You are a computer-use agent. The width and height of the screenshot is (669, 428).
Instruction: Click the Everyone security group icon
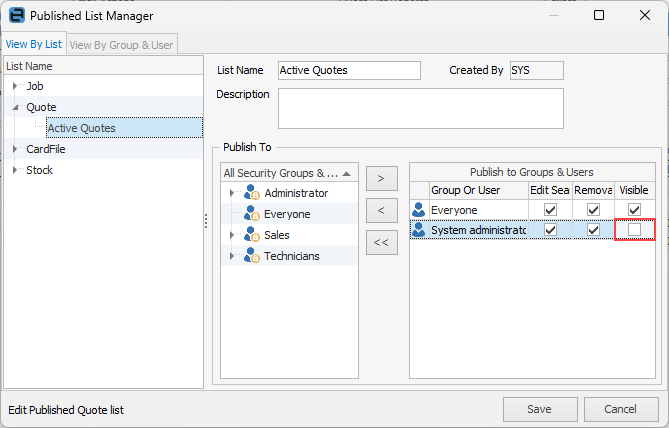[251, 214]
